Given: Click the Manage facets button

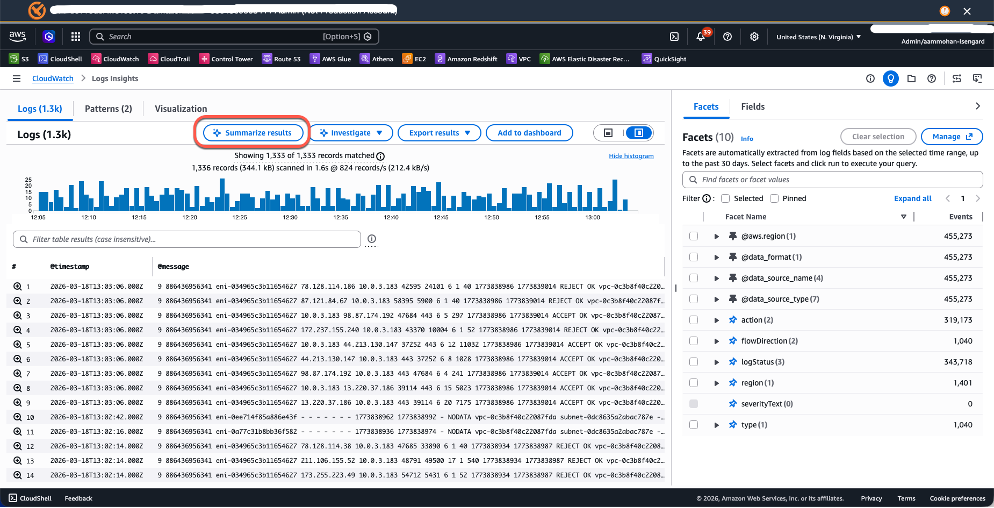Looking at the screenshot, I should coord(952,136).
